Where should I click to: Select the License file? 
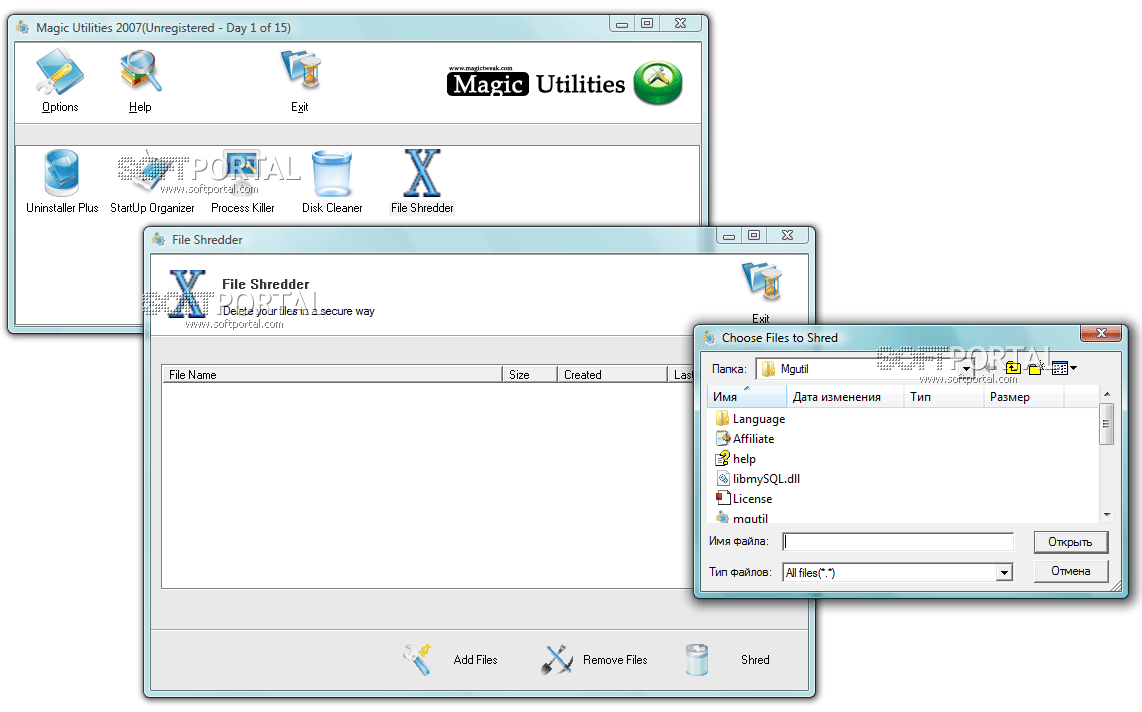[744, 499]
